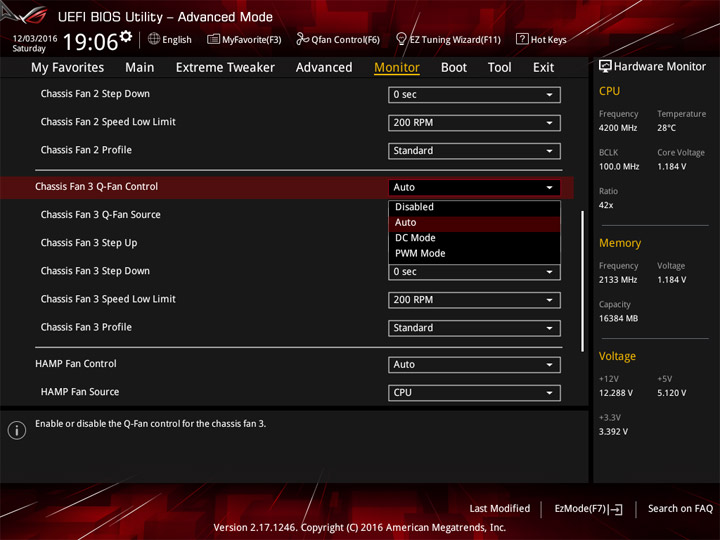Click the Search on FAQ link
The image size is (720, 540).
click(680, 509)
